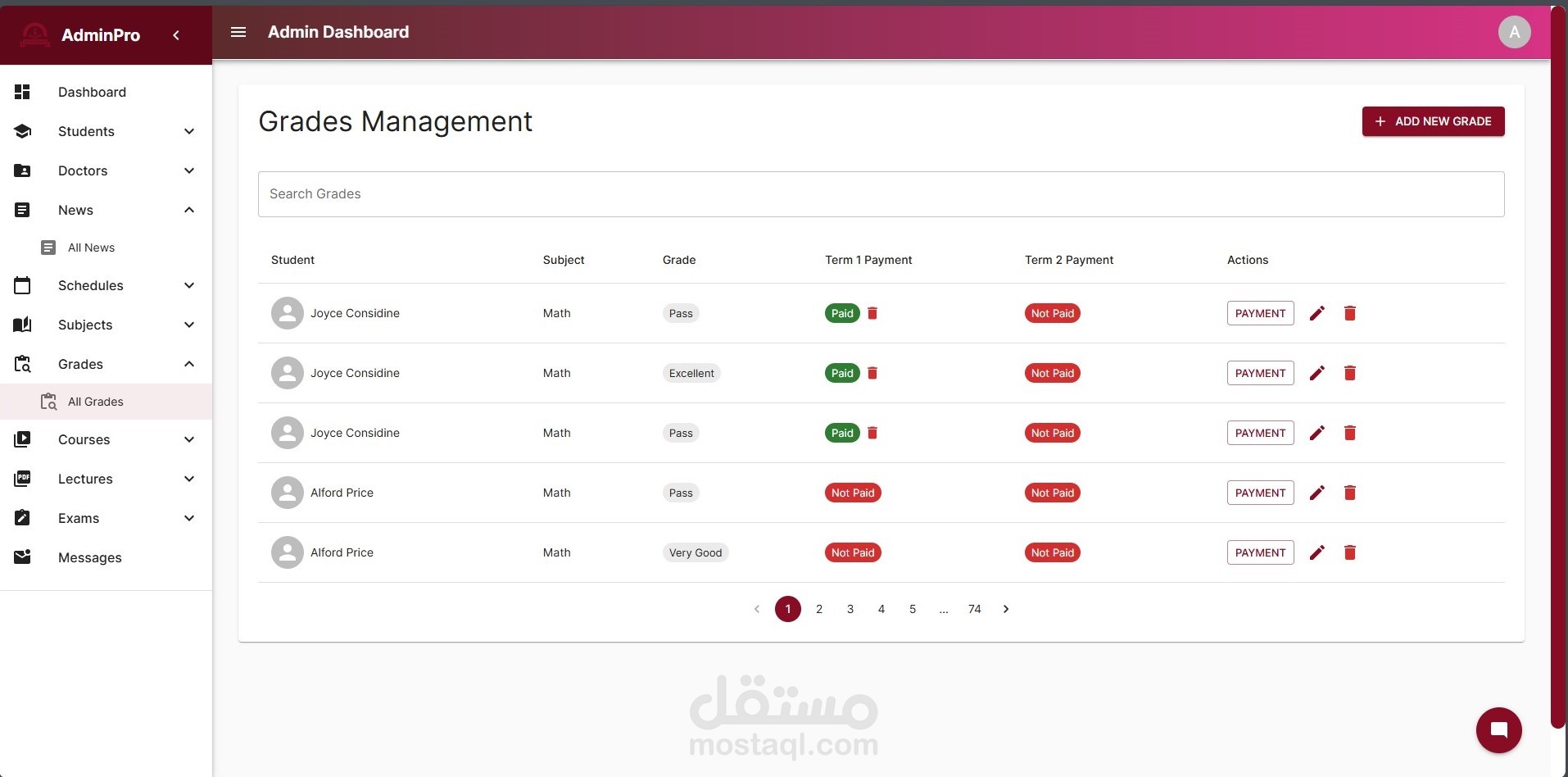This screenshot has height=777, width=1568.
Task: Remove Term 1 payment for Excellent row
Action: click(872, 373)
